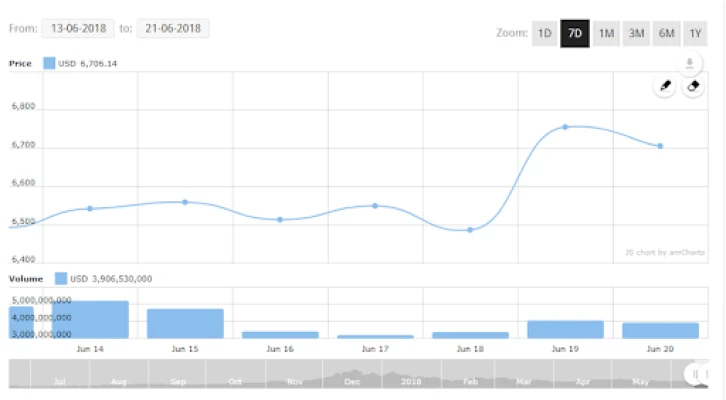Image resolution: width=726 pixels, height=400 pixels.
Task: Click the Jun 20 price data point
Action: pyautogui.click(x=660, y=146)
